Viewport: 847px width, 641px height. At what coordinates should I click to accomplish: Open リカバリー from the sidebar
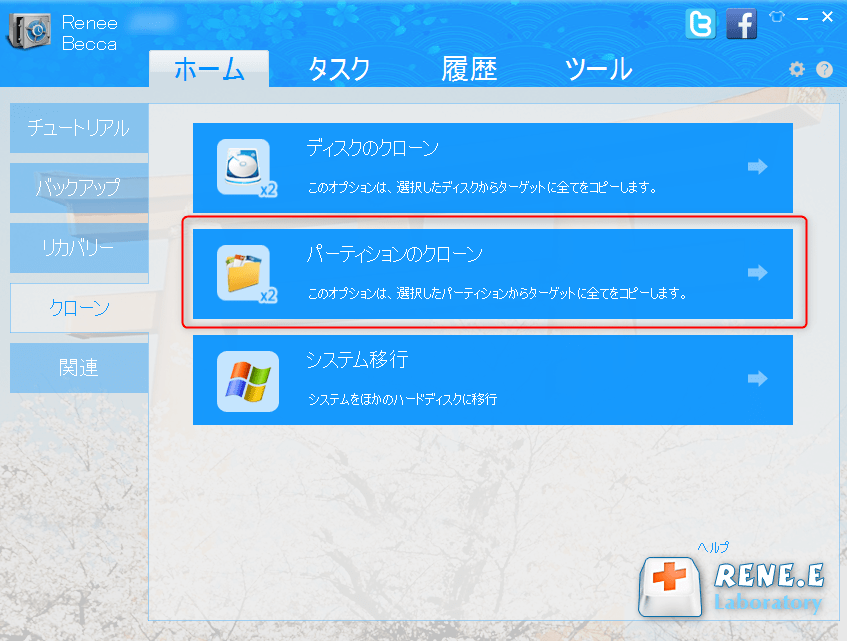[79, 248]
